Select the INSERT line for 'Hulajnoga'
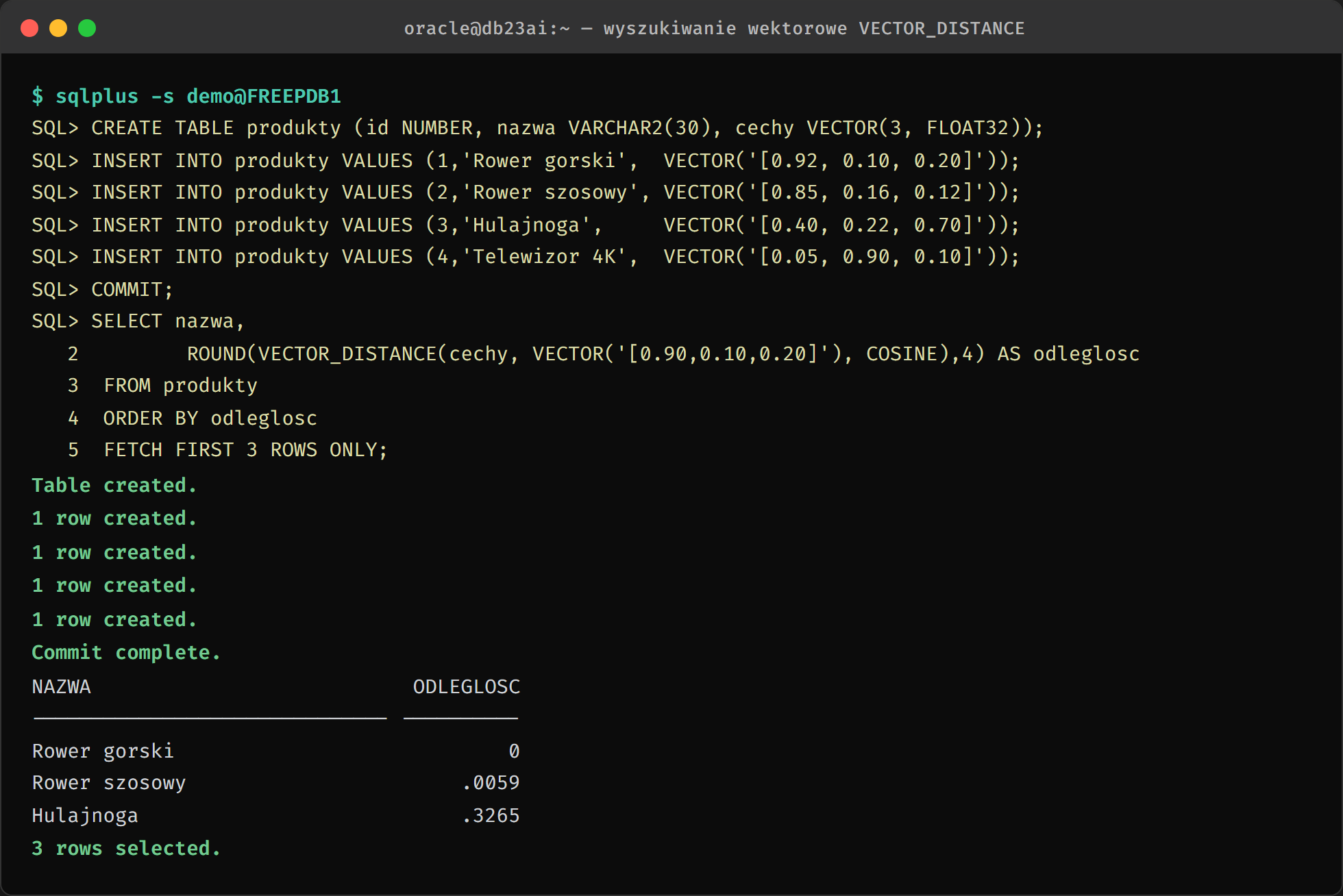Screen dimensions: 1343x896 [526, 225]
